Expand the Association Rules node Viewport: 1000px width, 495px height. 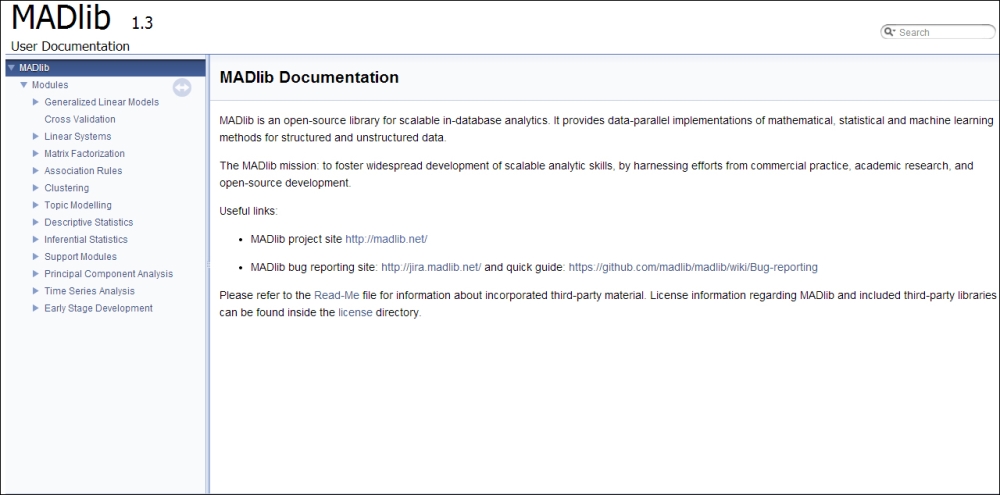(36, 171)
